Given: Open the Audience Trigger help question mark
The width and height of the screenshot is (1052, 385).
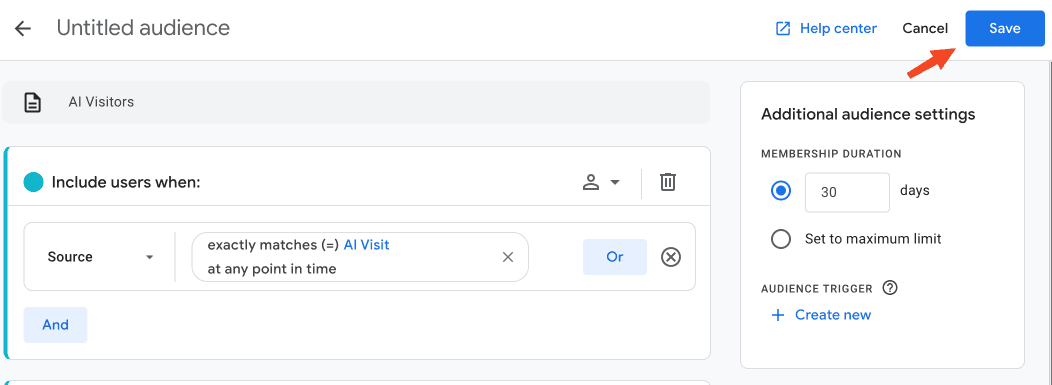Looking at the screenshot, I should tap(890, 288).
